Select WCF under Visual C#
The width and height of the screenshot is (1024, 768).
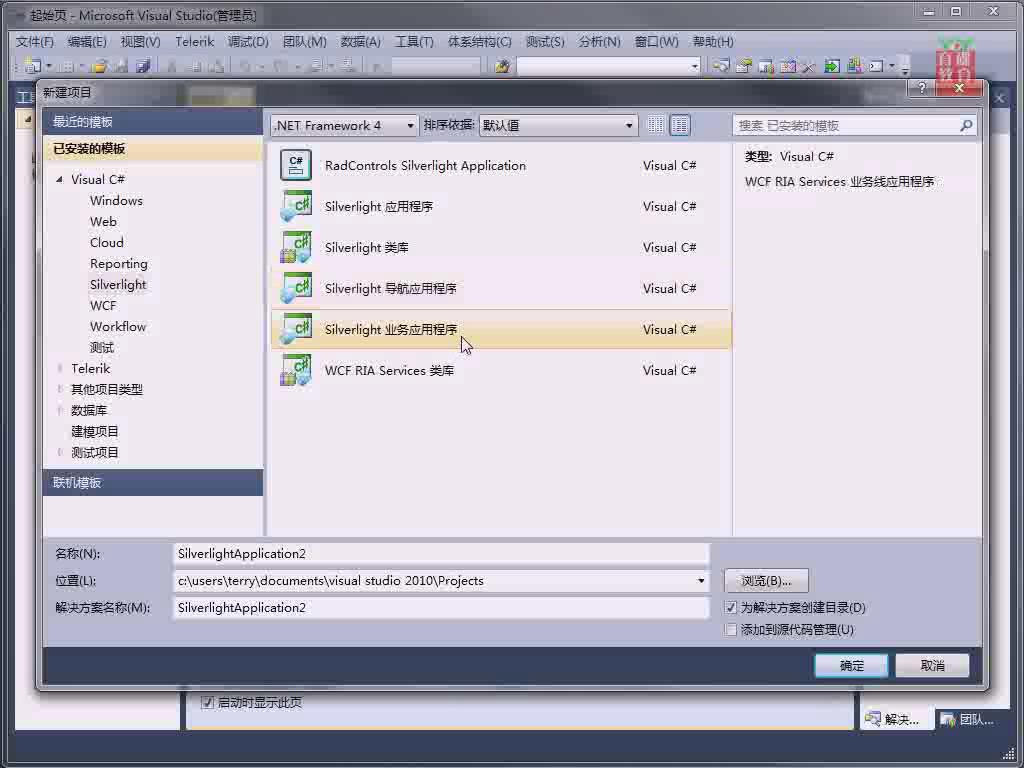click(103, 306)
